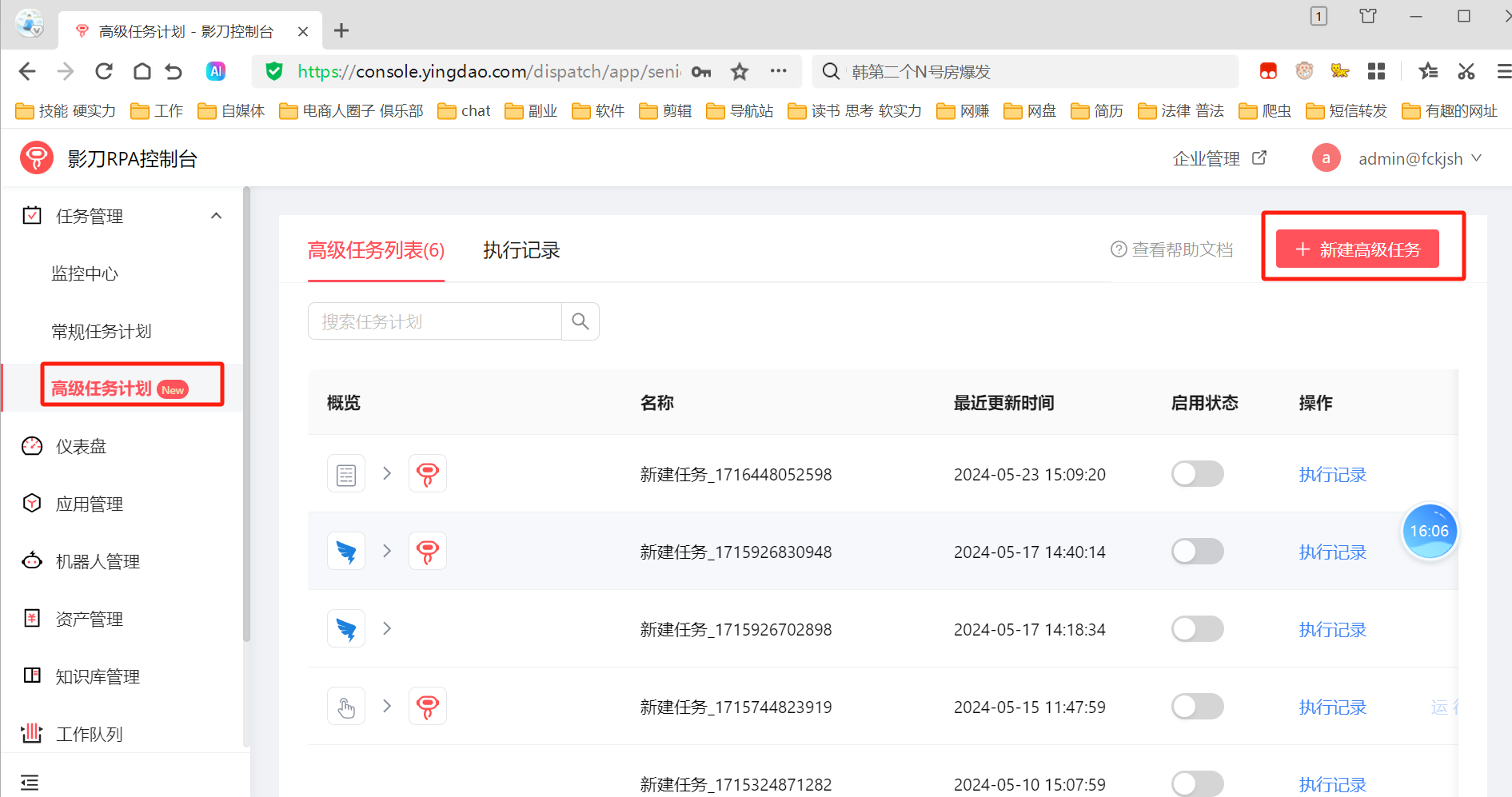Collapse the 任务管理 menu chevron
The height and width of the screenshot is (797, 1512).
click(x=216, y=216)
